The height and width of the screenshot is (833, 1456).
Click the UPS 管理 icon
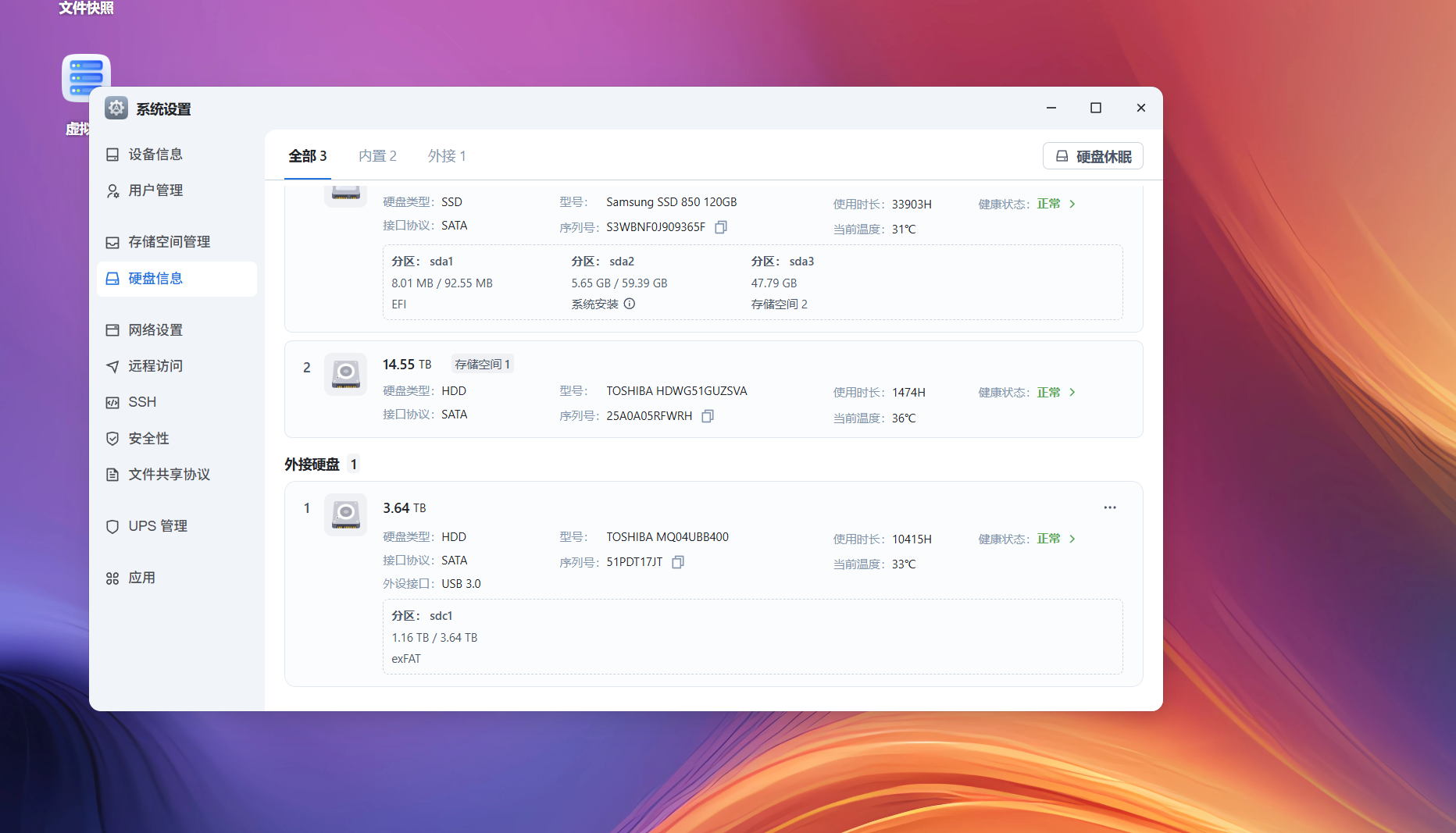(112, 526)
